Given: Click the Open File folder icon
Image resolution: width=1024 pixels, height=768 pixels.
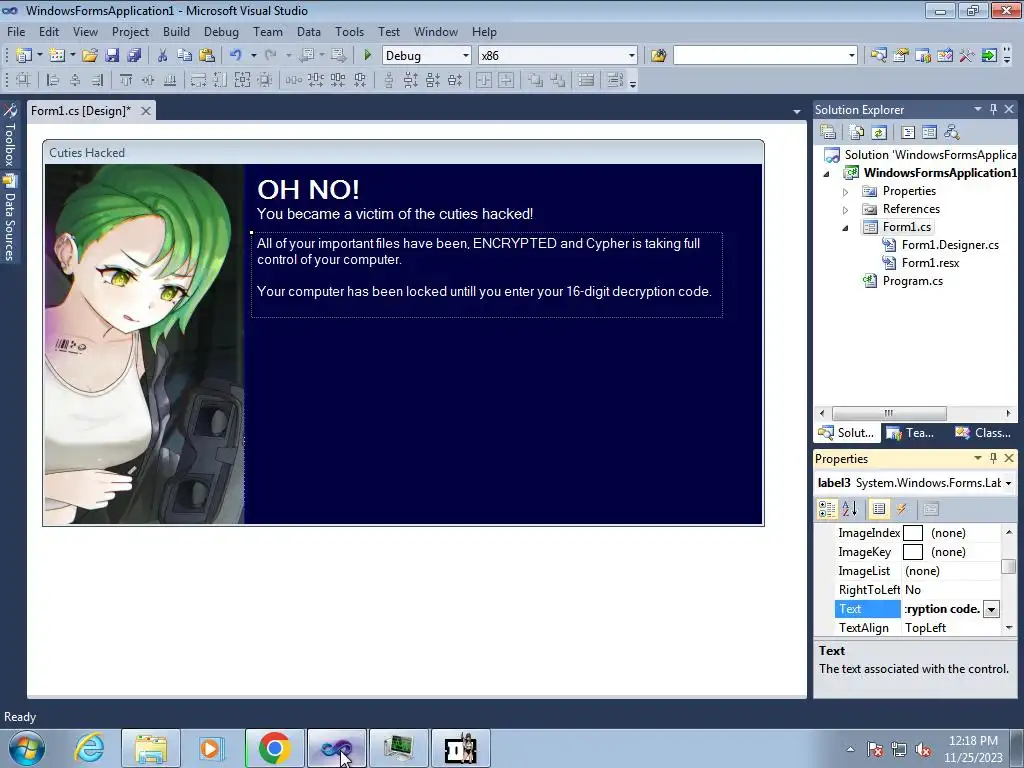Looking at the screenshot, I should click(x=89, y=56).
